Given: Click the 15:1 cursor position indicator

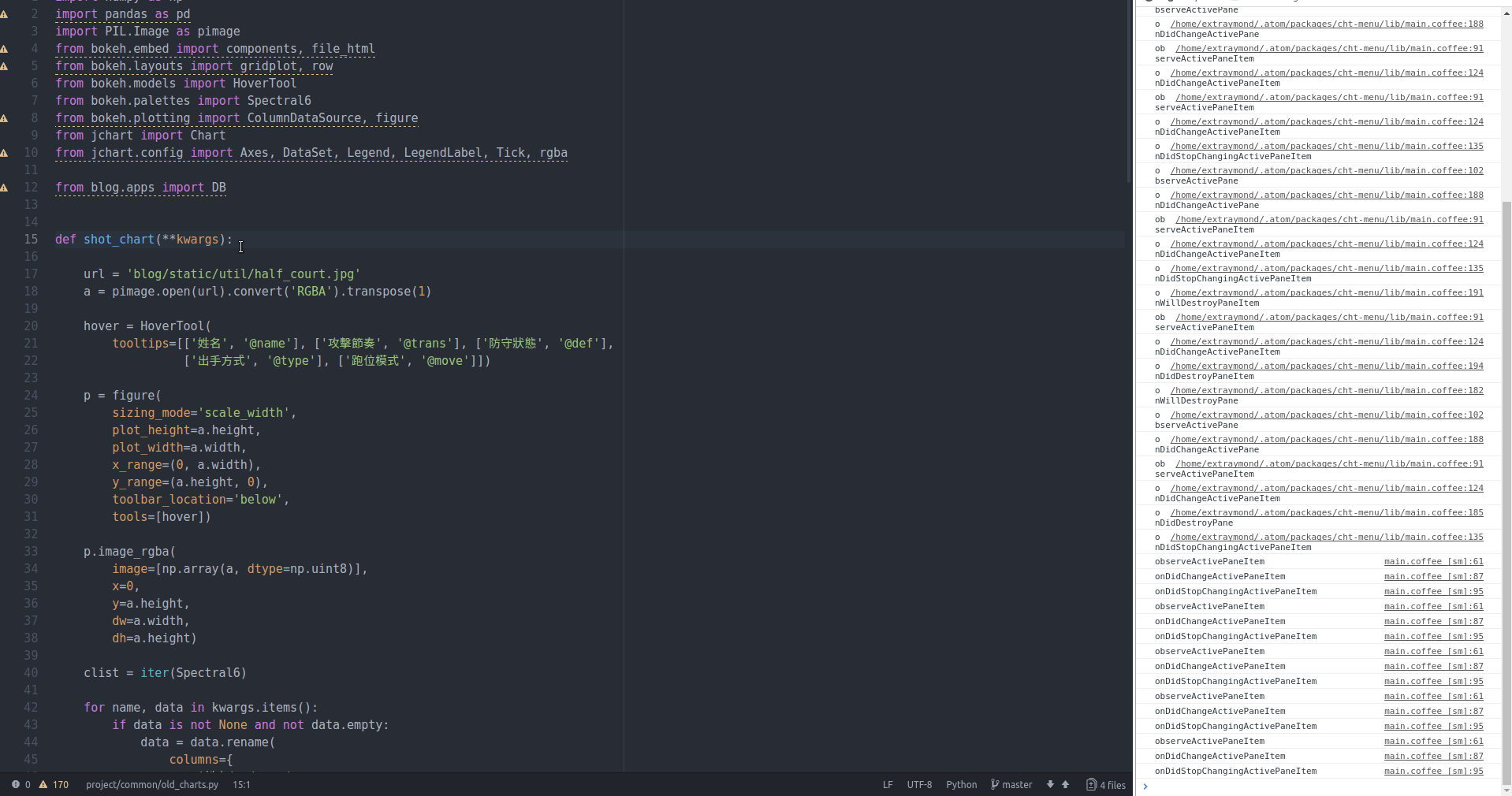Looking at the screenshot, I should click(241, 784).
